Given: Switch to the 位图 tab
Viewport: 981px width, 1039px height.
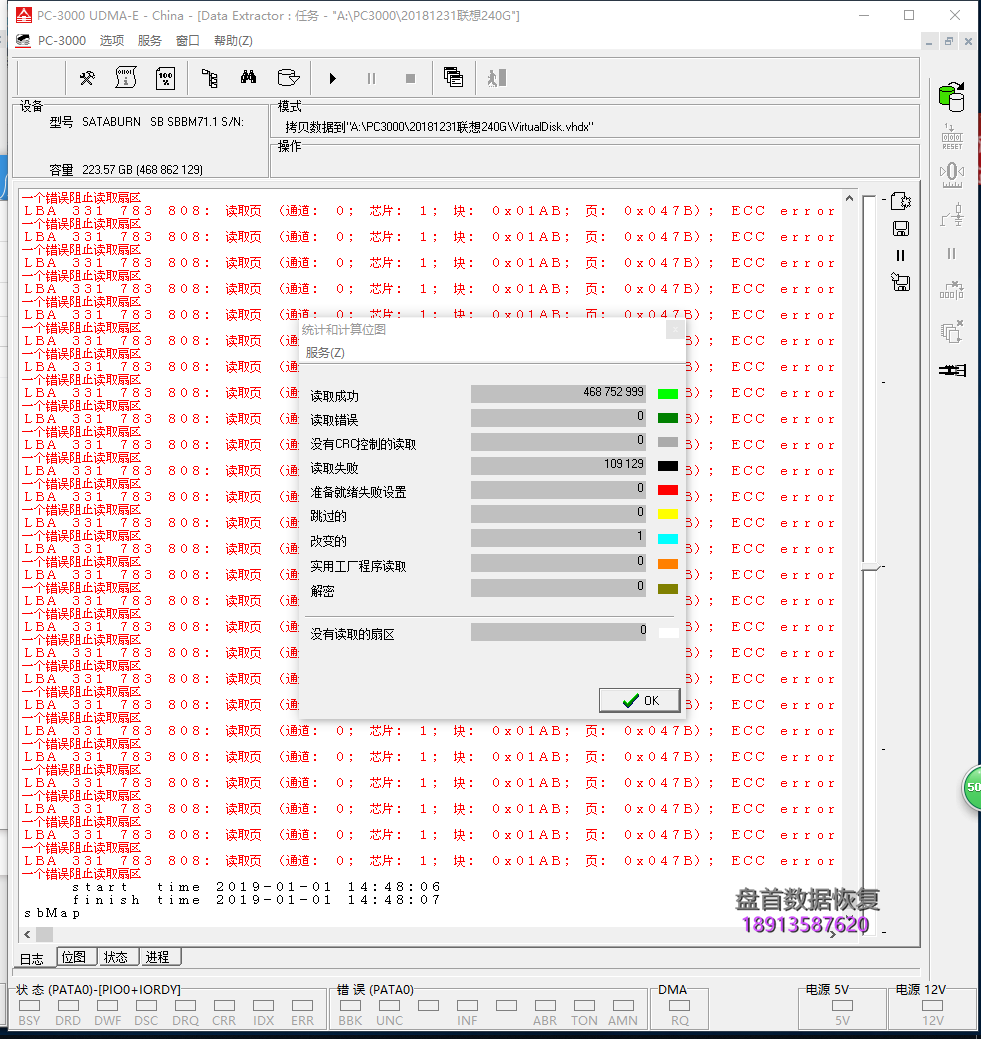Looking at the screenshot, I should tap(74, 958).
